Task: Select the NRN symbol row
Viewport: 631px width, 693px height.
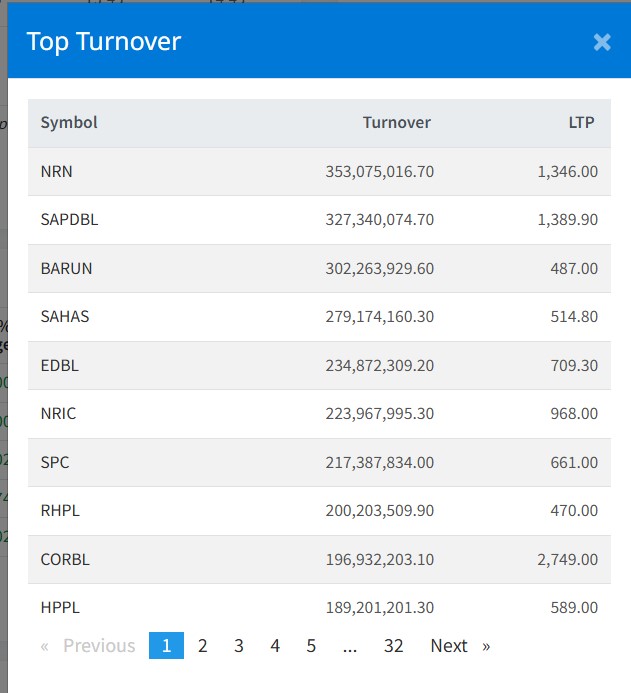Action: [57, 172]
